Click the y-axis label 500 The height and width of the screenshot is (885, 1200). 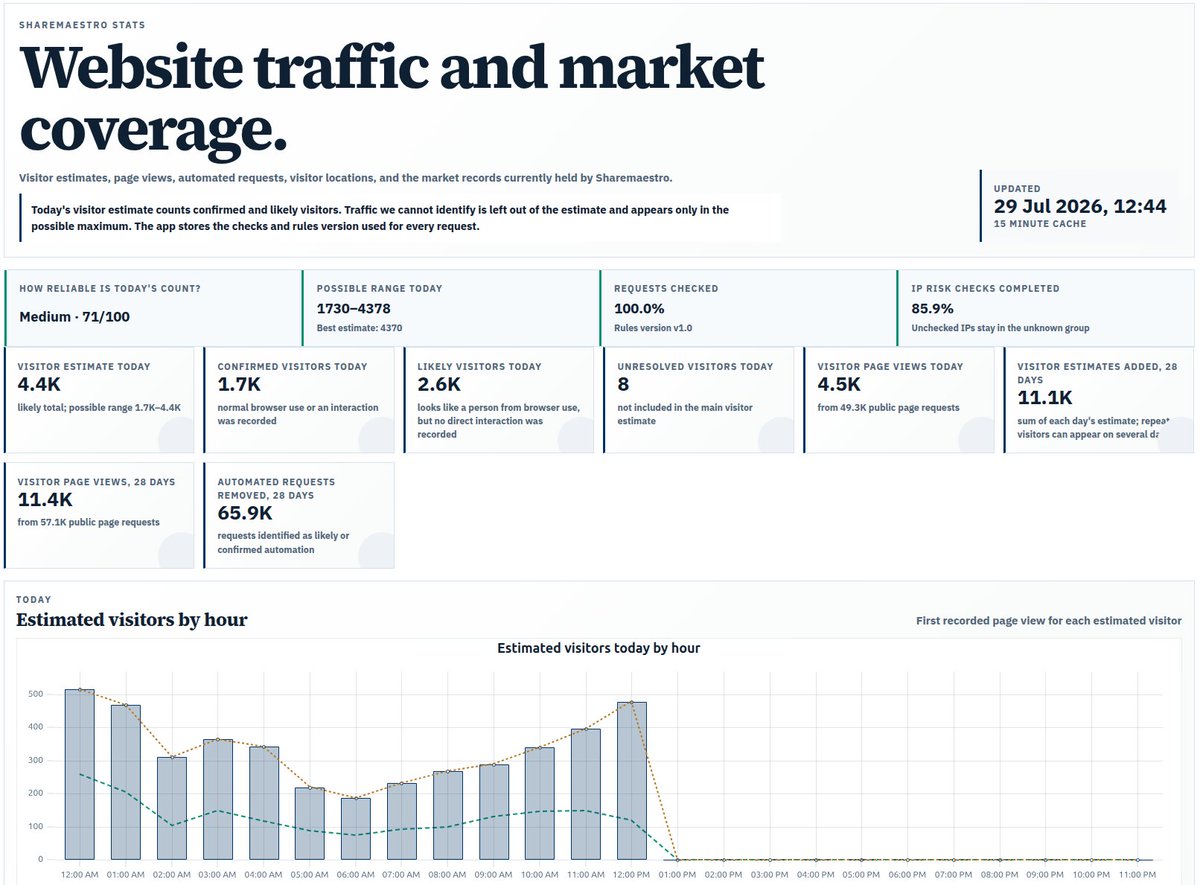(34, 693)
